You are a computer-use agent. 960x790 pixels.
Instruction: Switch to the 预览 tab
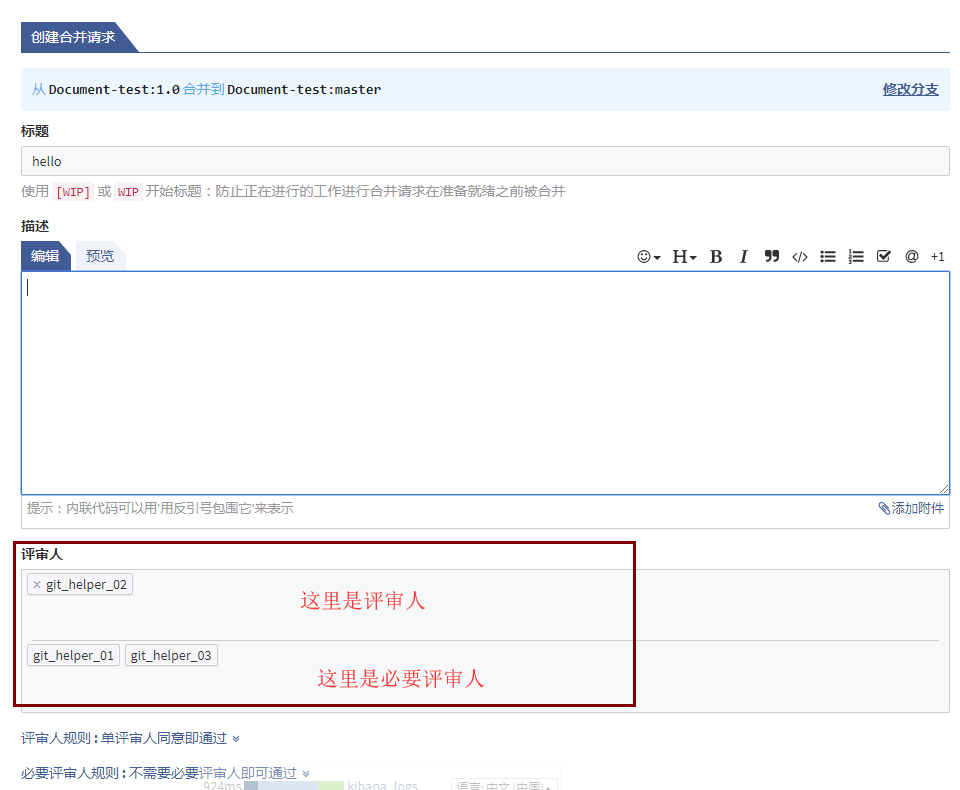tap(100, 256)
